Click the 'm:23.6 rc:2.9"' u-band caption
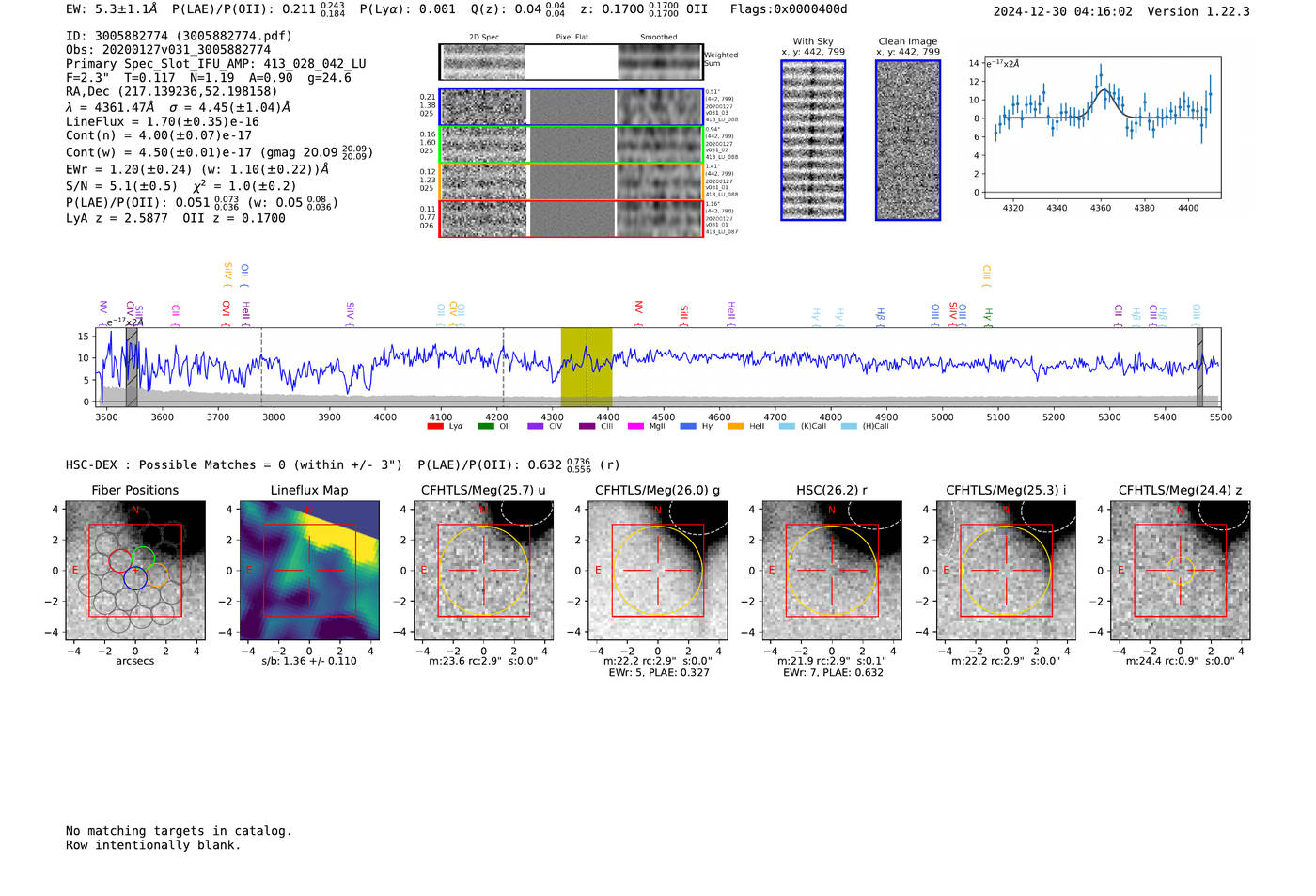The width and height of the screenshot is (1316, 896). (465, 661)
